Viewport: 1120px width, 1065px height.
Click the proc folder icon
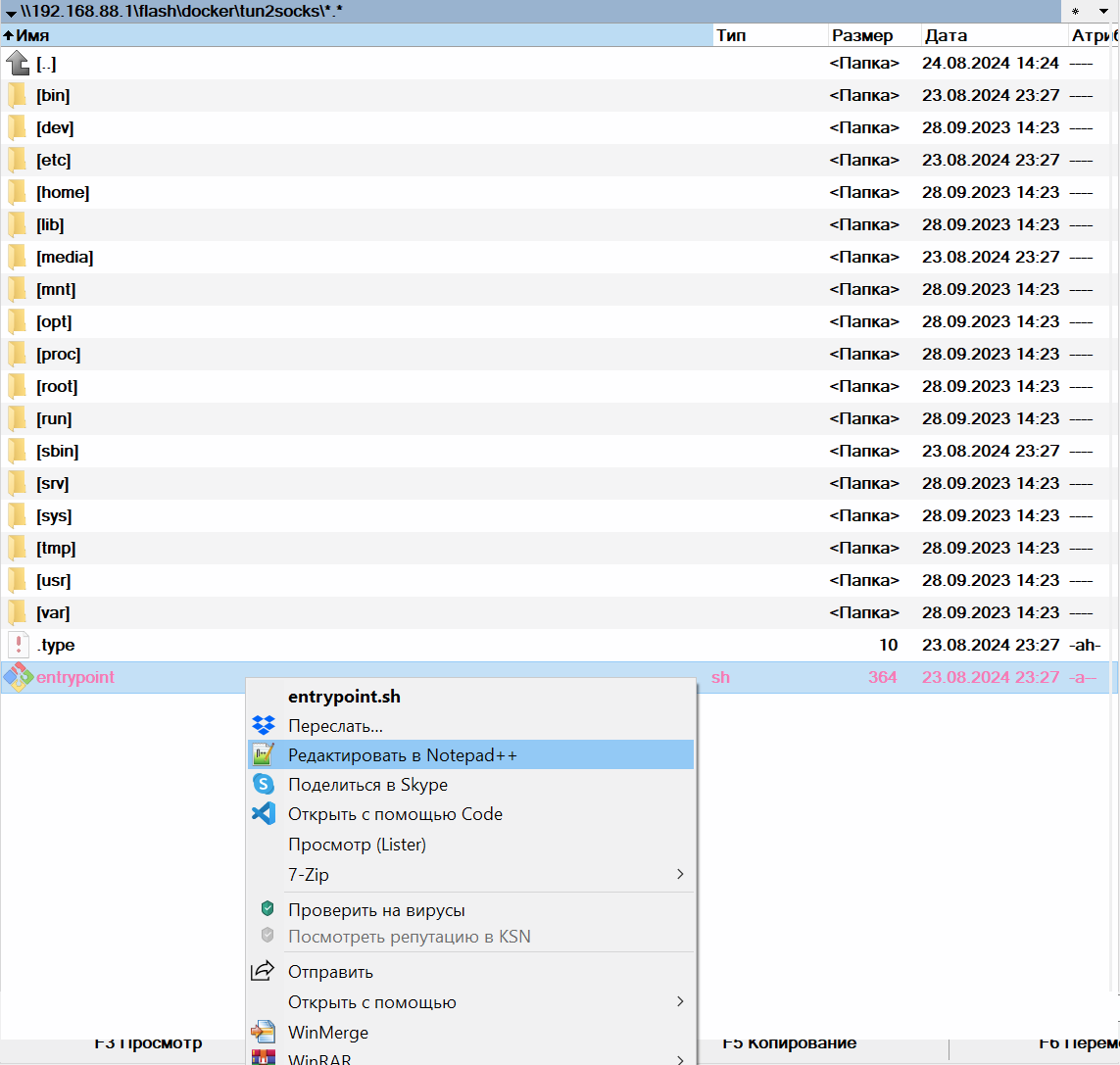(17, 355)
